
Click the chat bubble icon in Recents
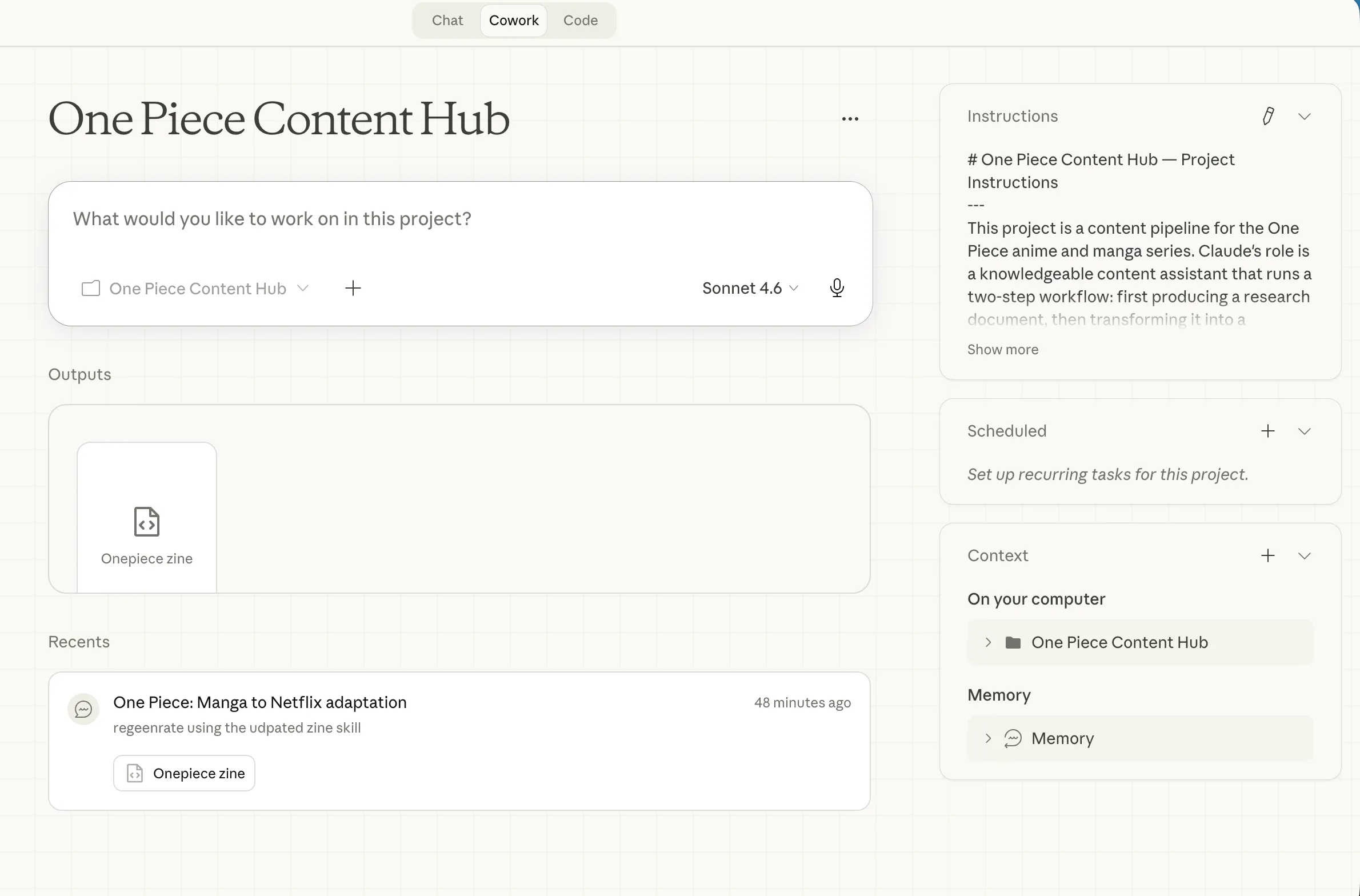click(x=83, y=709)
